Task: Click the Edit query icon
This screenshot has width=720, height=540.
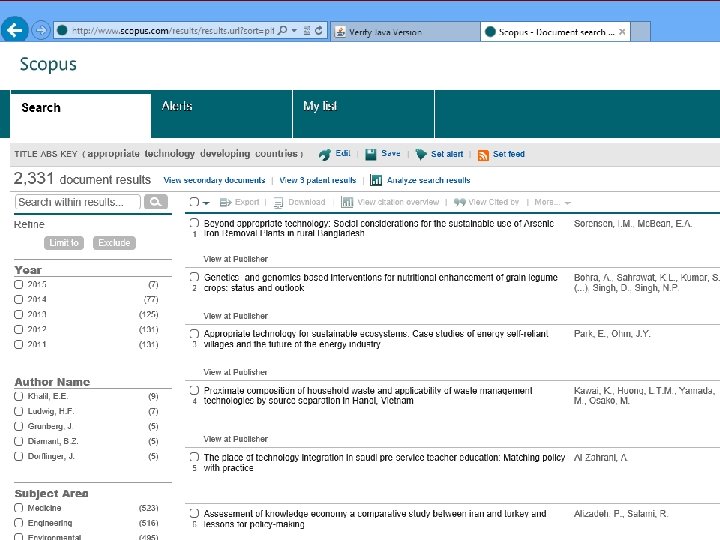Action: click(x=325, y=154)
